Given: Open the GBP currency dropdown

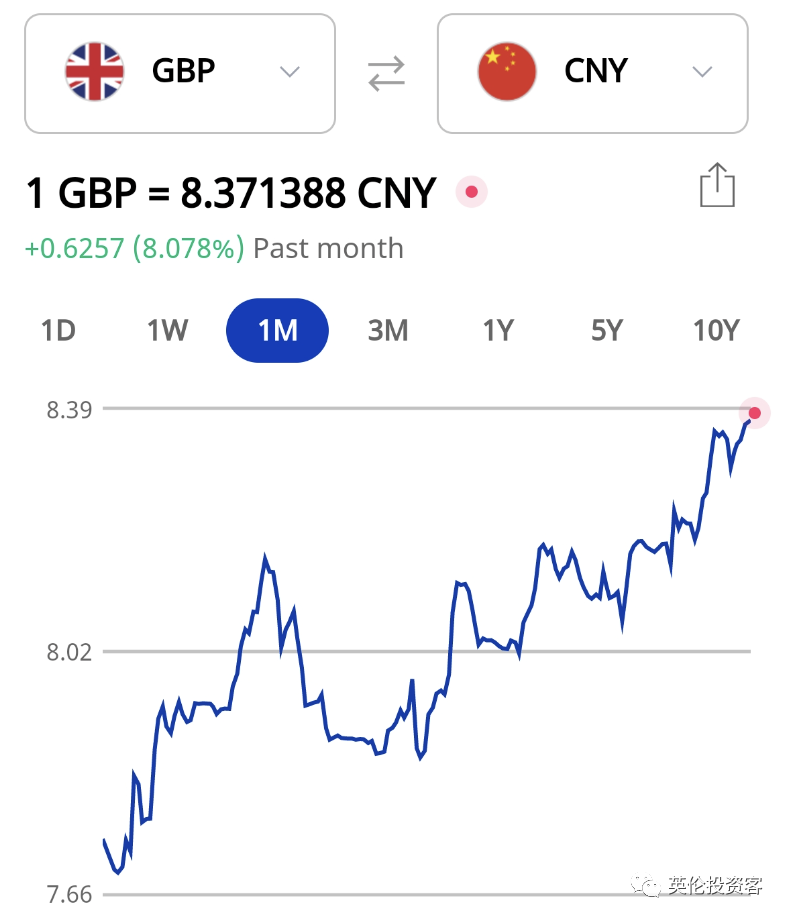Looking at the screenshot, I should (x=180, y=74).
